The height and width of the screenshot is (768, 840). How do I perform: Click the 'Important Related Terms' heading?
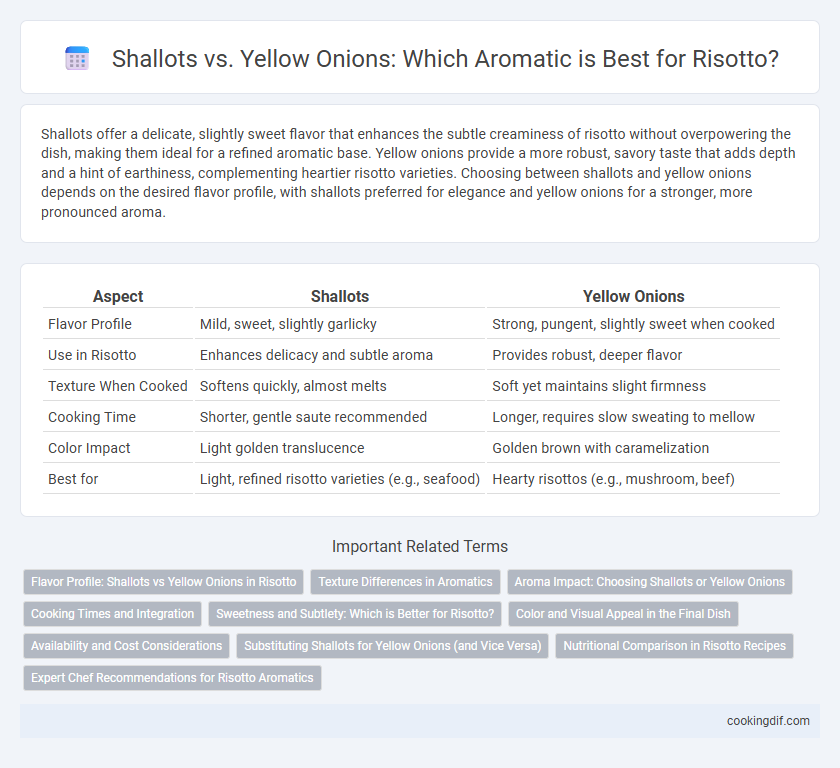click(x=420, y=546)
